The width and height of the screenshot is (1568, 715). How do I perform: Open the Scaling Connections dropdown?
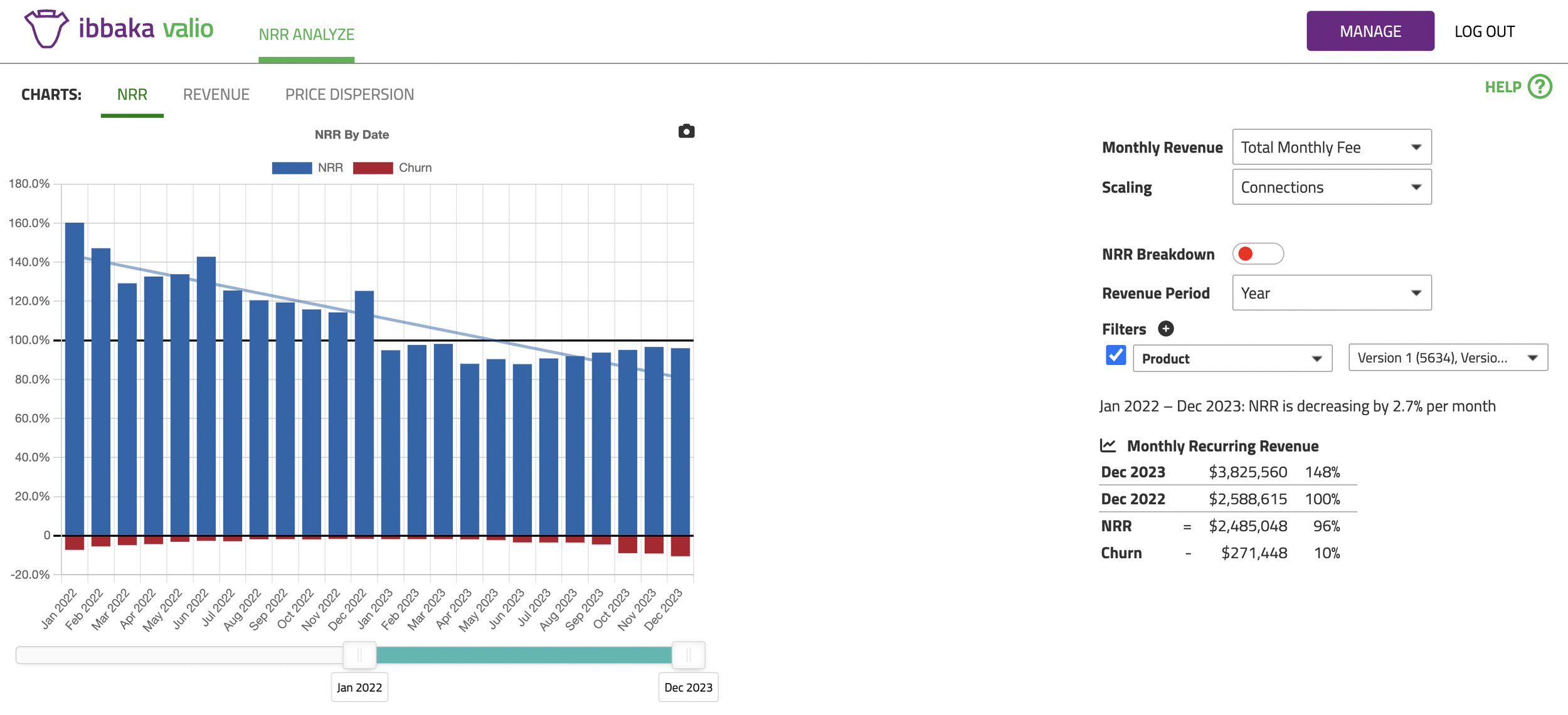(x=1331, y=188)
